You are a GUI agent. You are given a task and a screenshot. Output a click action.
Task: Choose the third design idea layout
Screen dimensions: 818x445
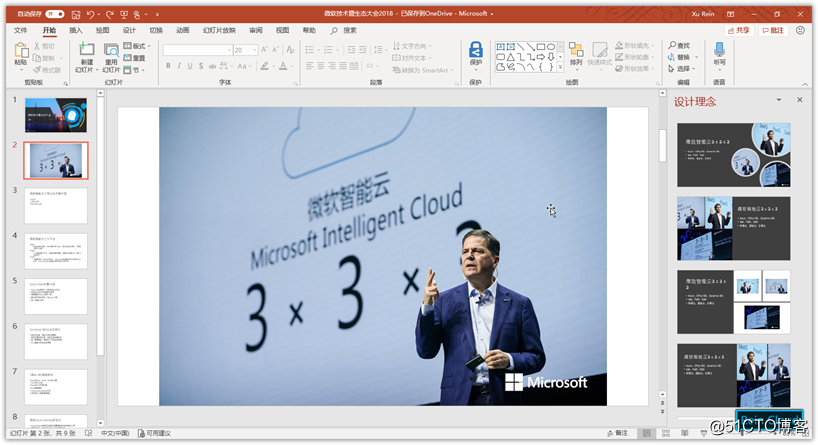[733, 302]
